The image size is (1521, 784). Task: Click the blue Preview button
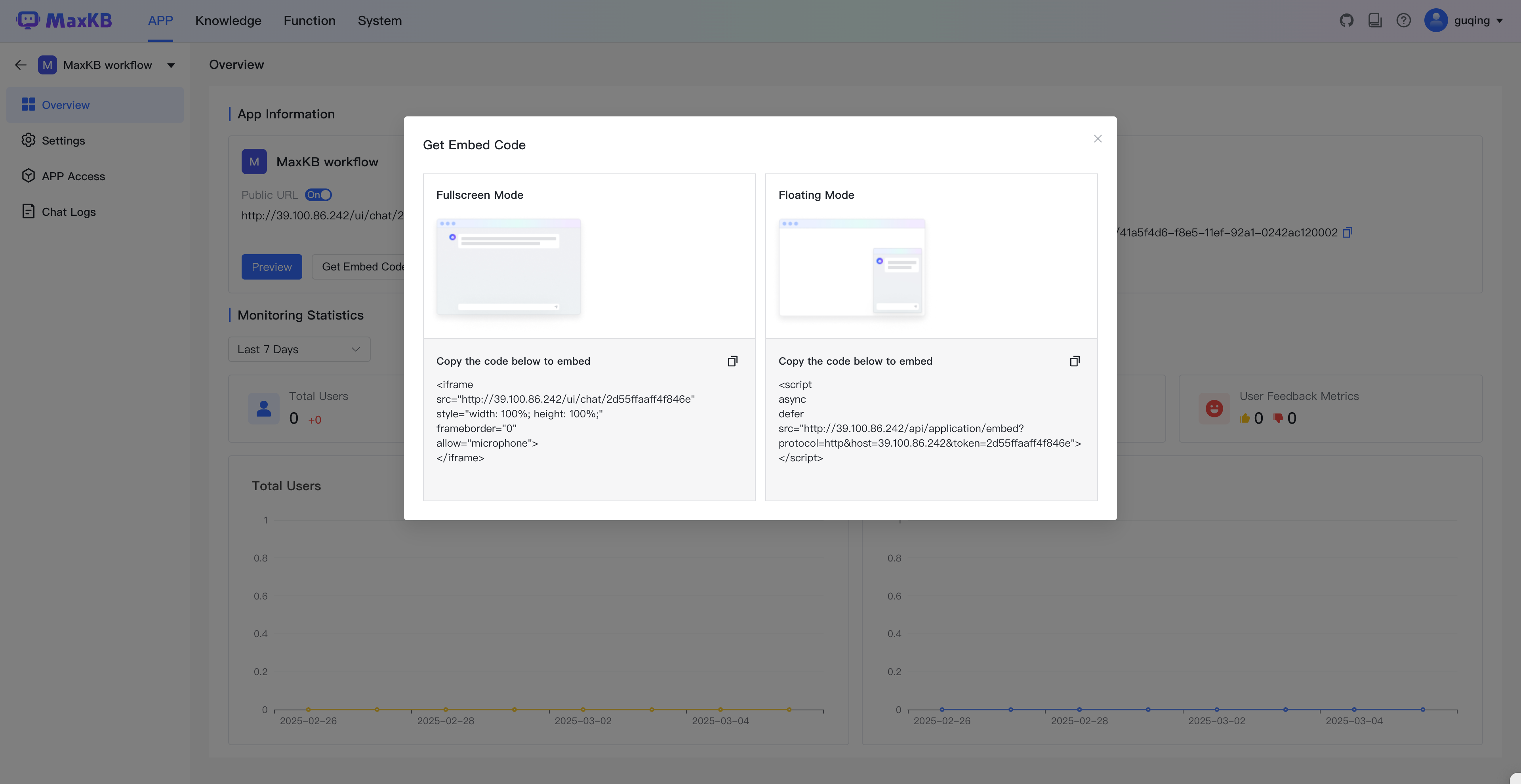tap(272, 267)
